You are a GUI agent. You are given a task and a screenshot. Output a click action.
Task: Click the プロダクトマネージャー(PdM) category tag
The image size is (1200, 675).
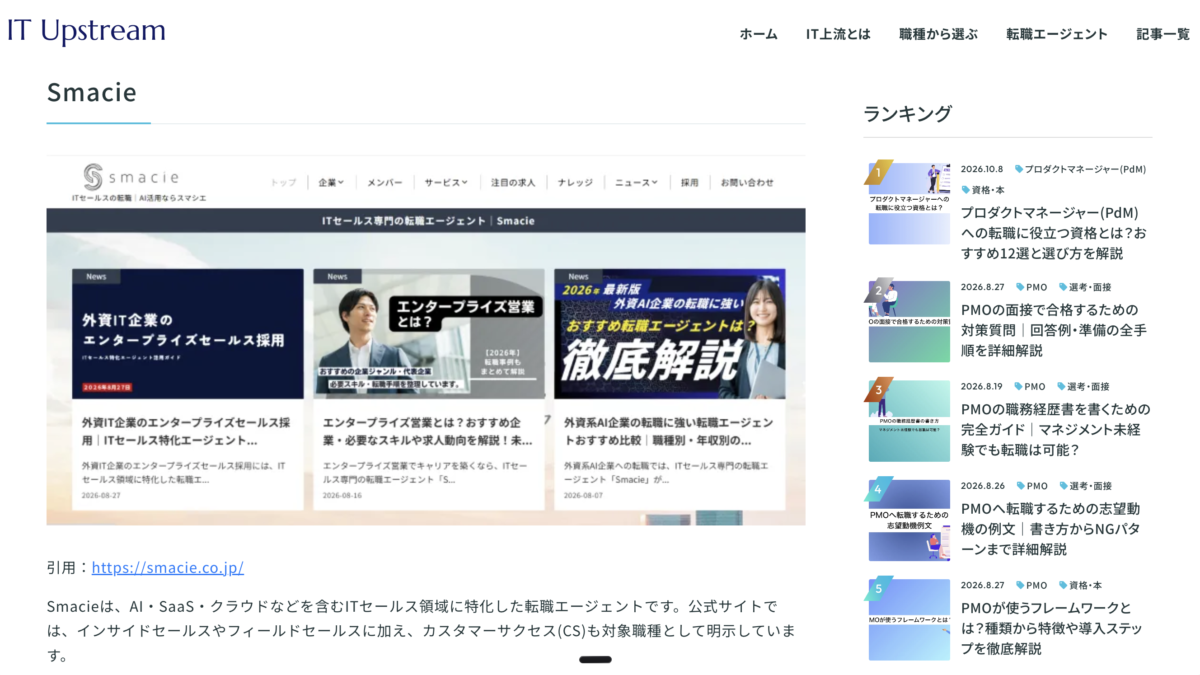[x=1081, y=169]
